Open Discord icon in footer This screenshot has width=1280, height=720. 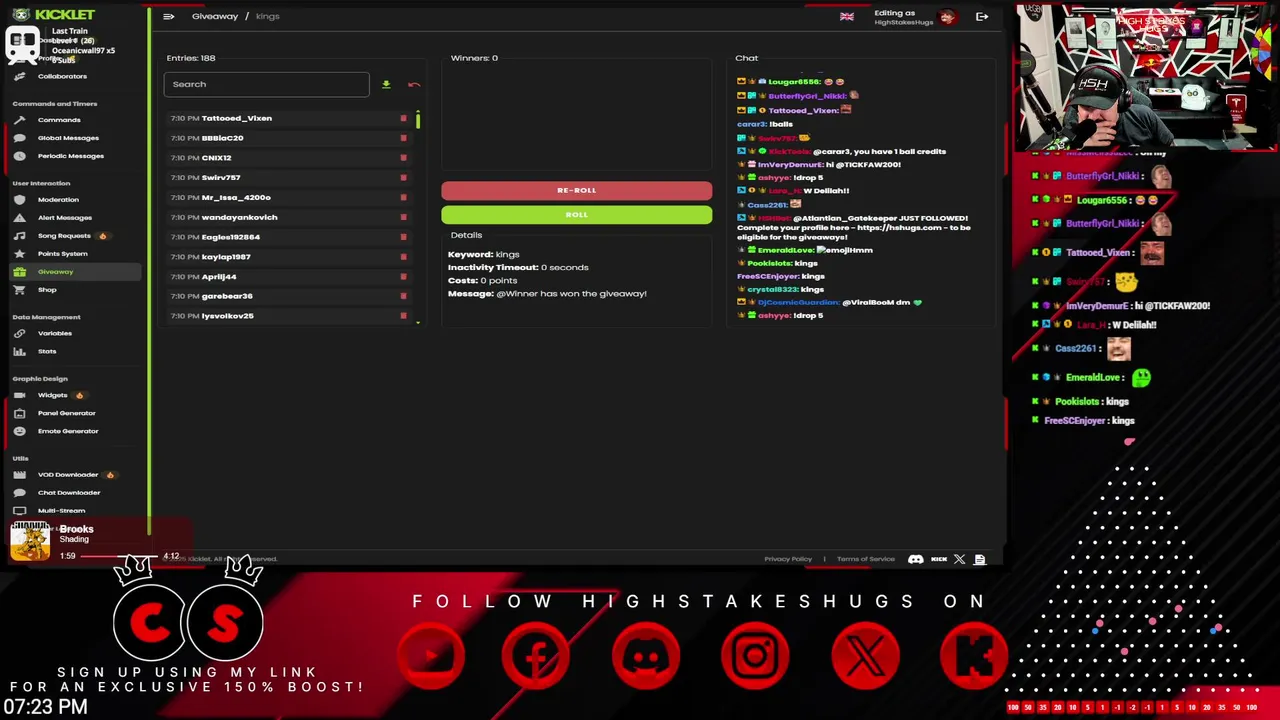point(916,559)
